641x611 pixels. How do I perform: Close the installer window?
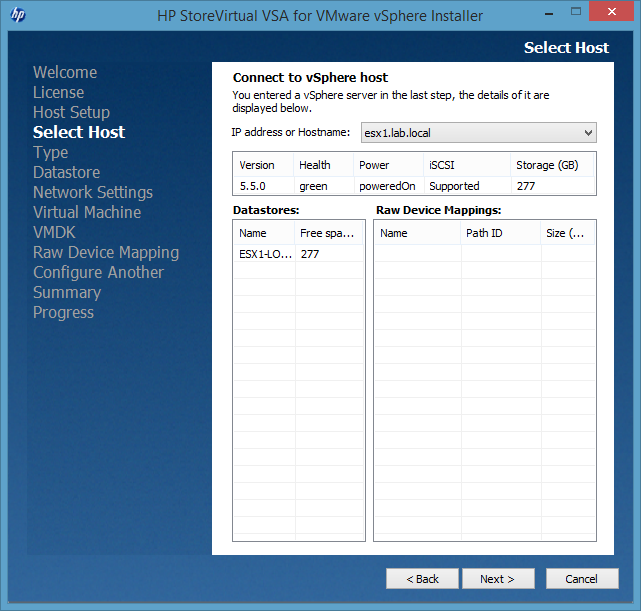(611, 11)
